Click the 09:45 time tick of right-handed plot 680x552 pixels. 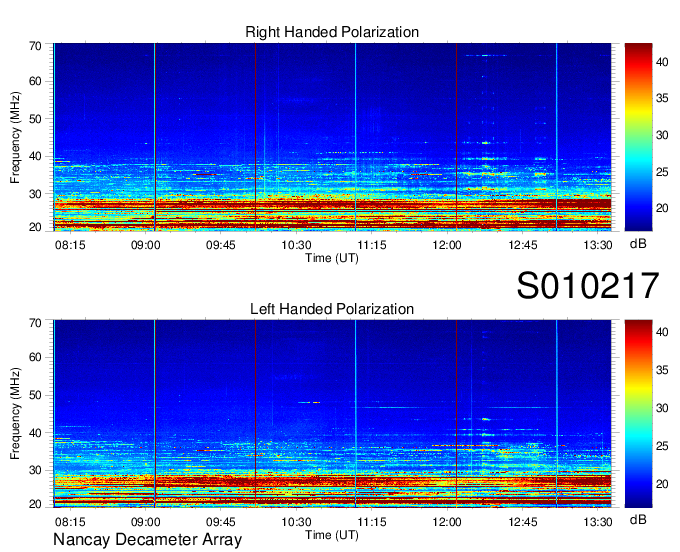click(221, 245)
